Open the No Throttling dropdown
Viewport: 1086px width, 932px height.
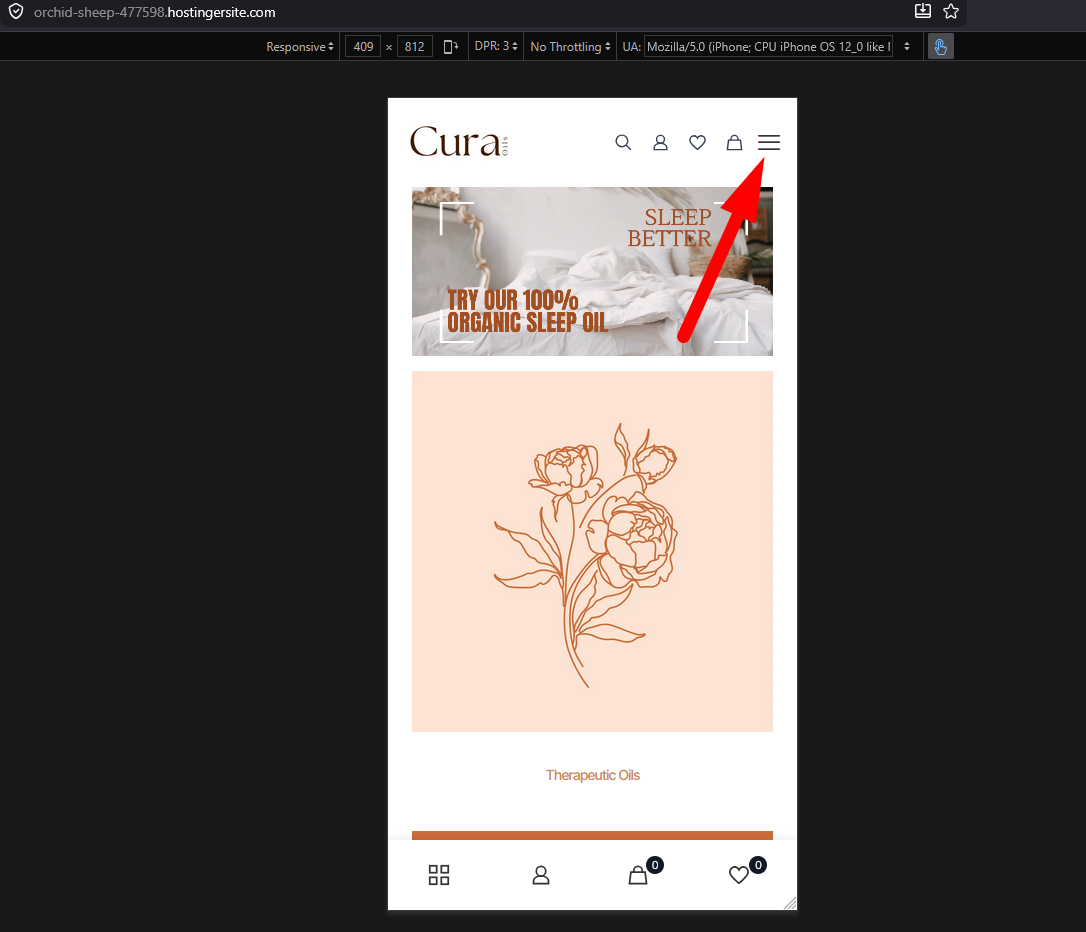coord(570,46)
